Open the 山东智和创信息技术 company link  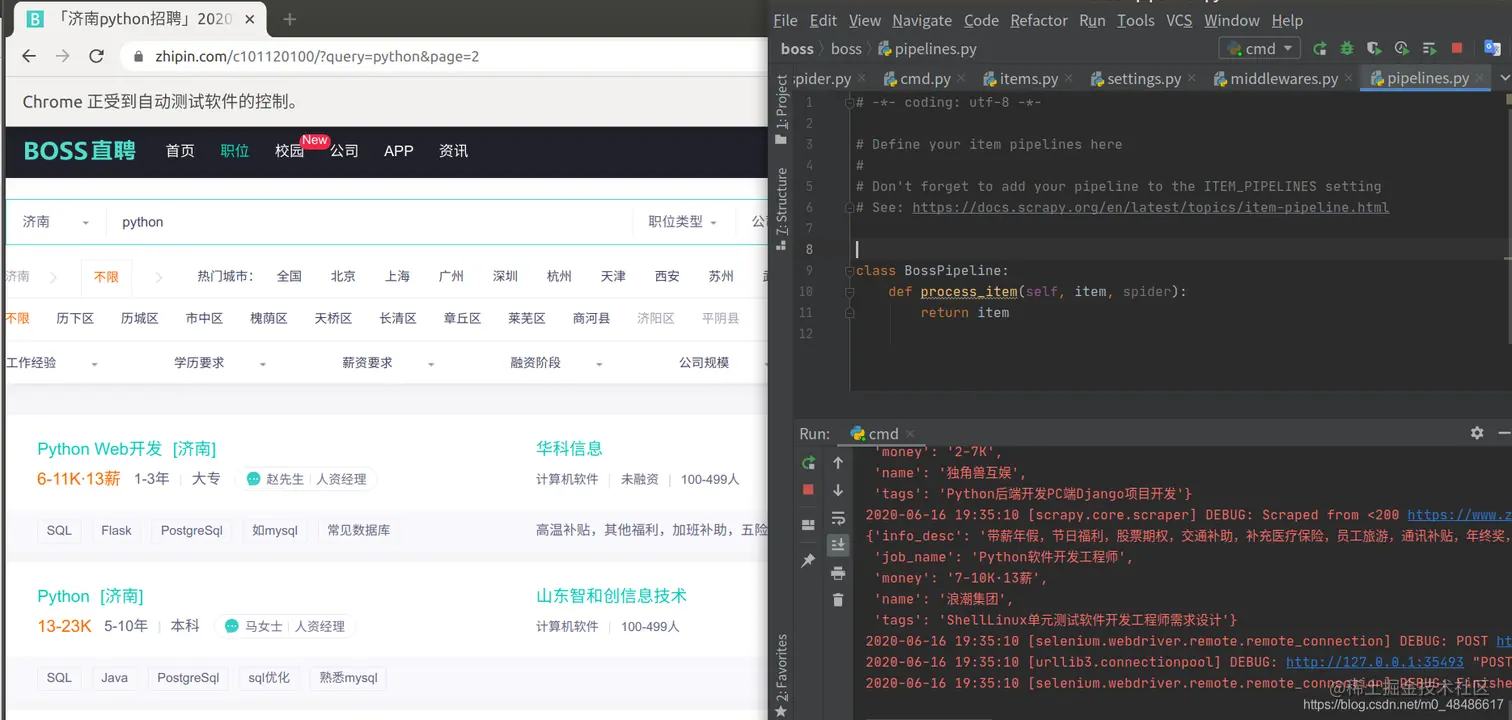pos(611,596)
